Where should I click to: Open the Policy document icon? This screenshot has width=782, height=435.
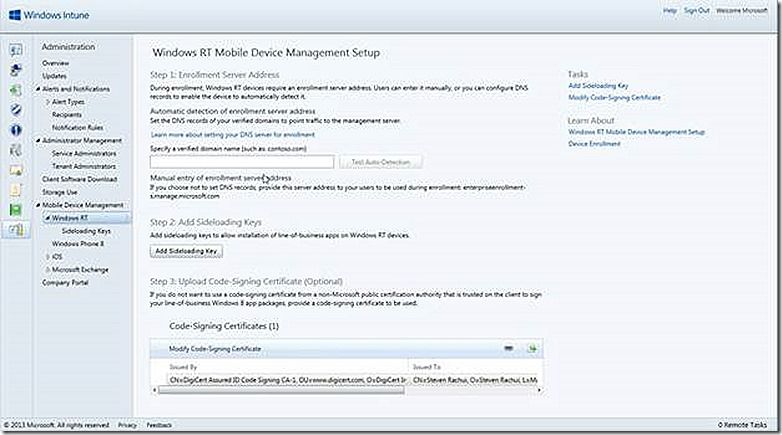[x=16, y=190]
